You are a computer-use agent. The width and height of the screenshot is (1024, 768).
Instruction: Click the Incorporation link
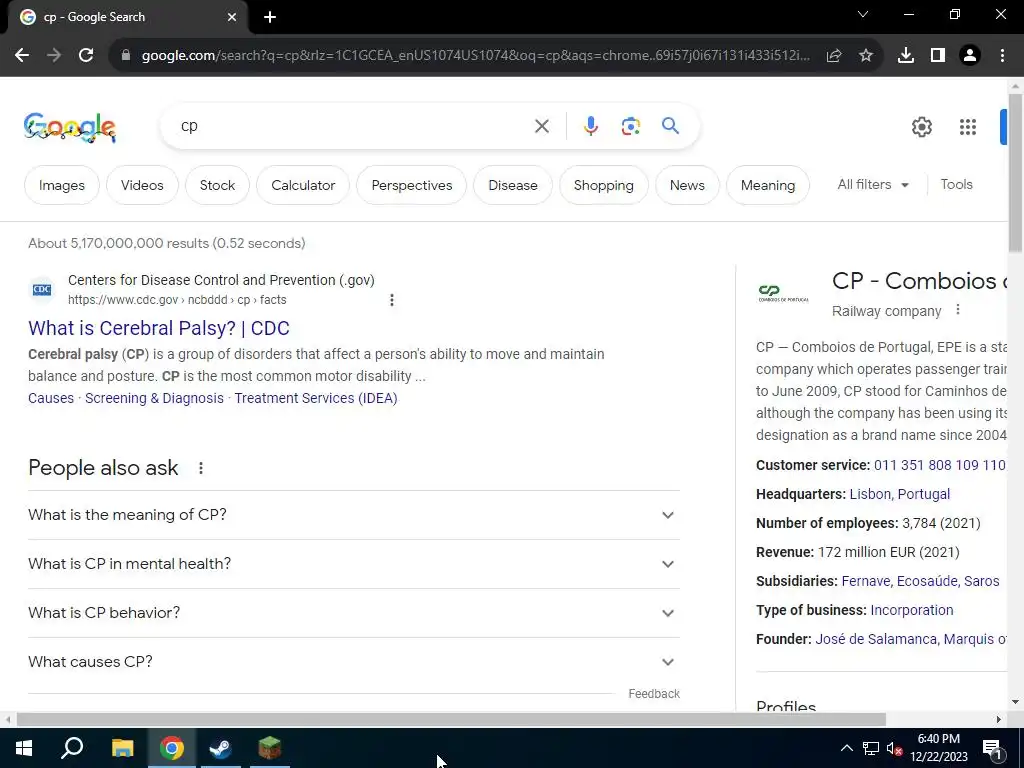coord(912,611)
